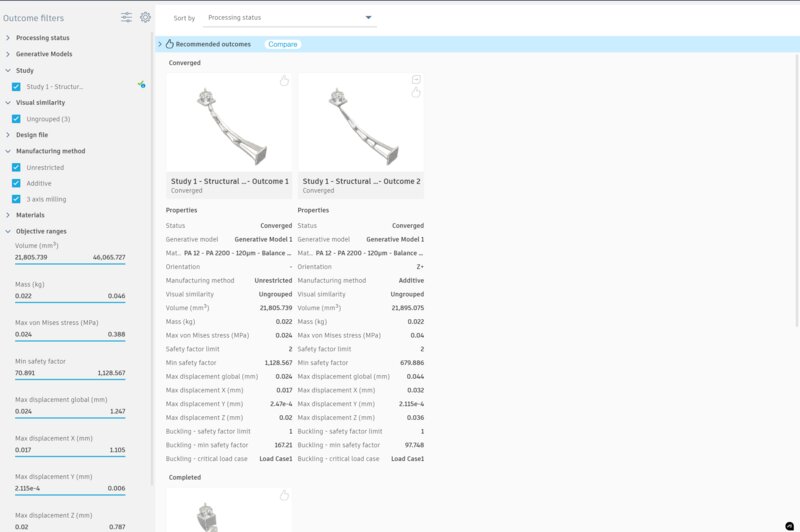Disable the 3 axis milling checkbox
This screenshot has width=800, height=532.
pos(16,199)
